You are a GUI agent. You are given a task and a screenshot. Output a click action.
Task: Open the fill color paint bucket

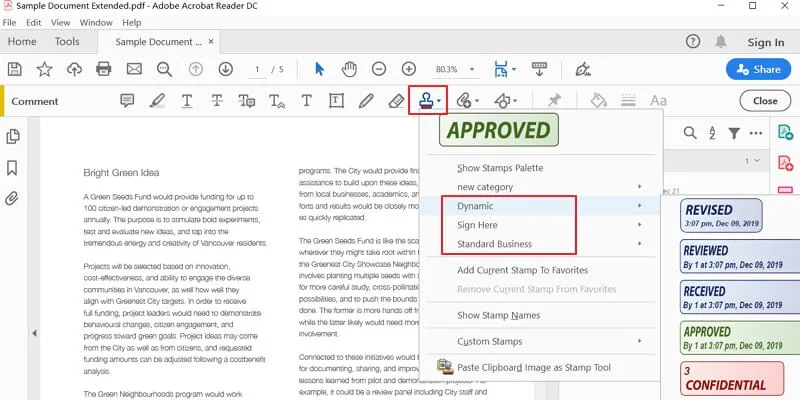tap(598, 101)
